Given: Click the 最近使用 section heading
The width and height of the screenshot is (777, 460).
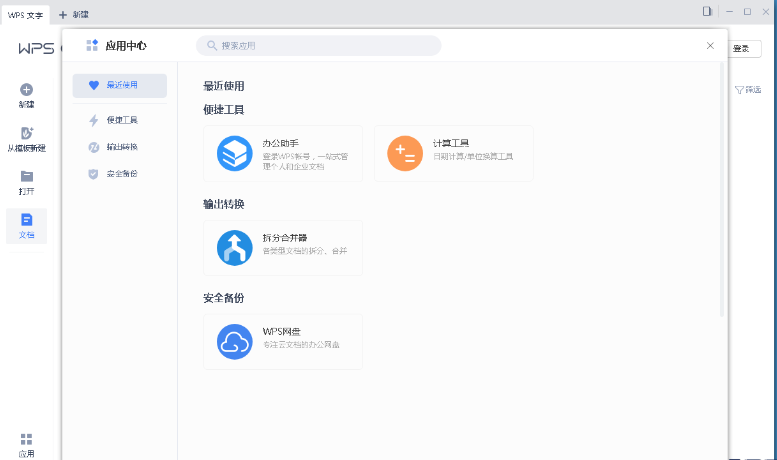Looking at the screenshot, I should 223,86.
